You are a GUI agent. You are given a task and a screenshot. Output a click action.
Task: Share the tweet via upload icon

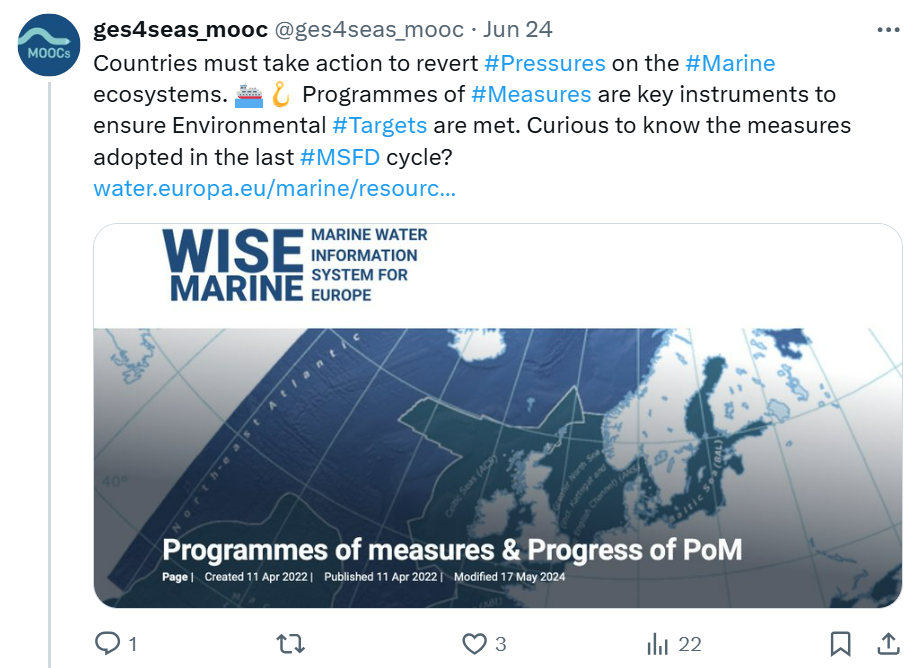click(x=887, y=643)
